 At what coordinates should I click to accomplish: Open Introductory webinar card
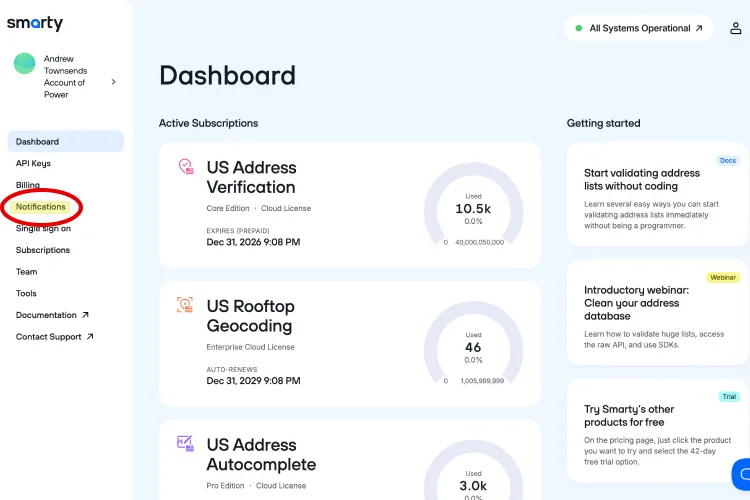657,312
